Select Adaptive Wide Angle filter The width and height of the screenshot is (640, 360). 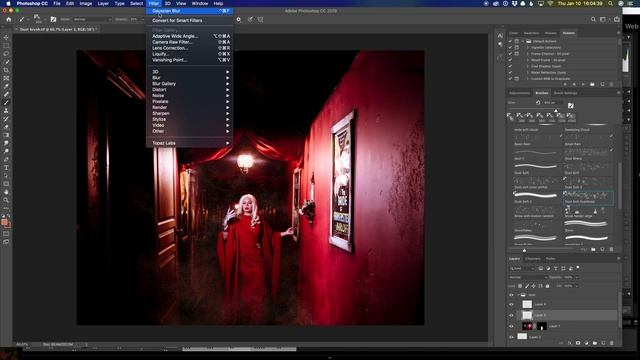(190, 36)
